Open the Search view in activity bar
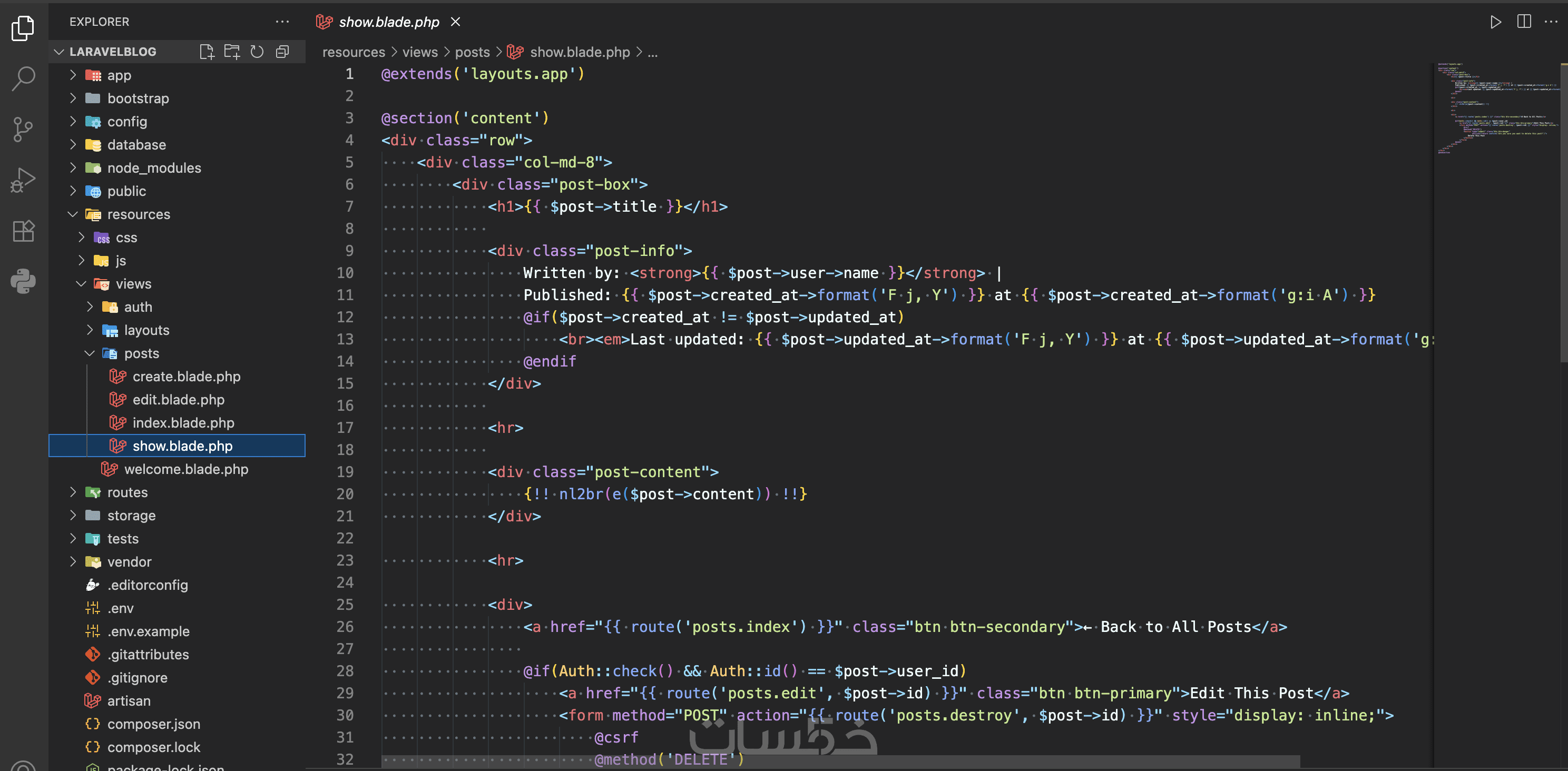Image resolution: width=1568 pixels, height=771 pixels. coord(23,78)
